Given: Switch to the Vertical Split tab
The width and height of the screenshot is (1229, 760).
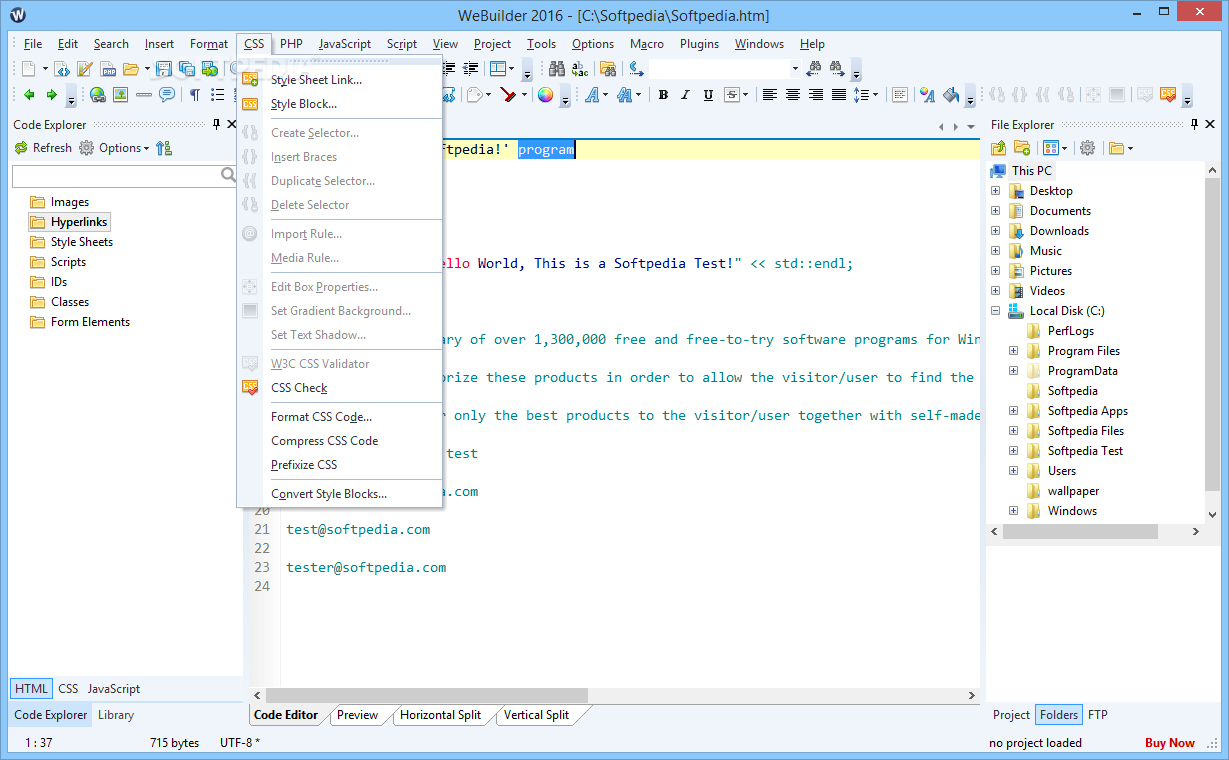Looking at the screenshot, I should pyautogui.click(x=537, y=715).
